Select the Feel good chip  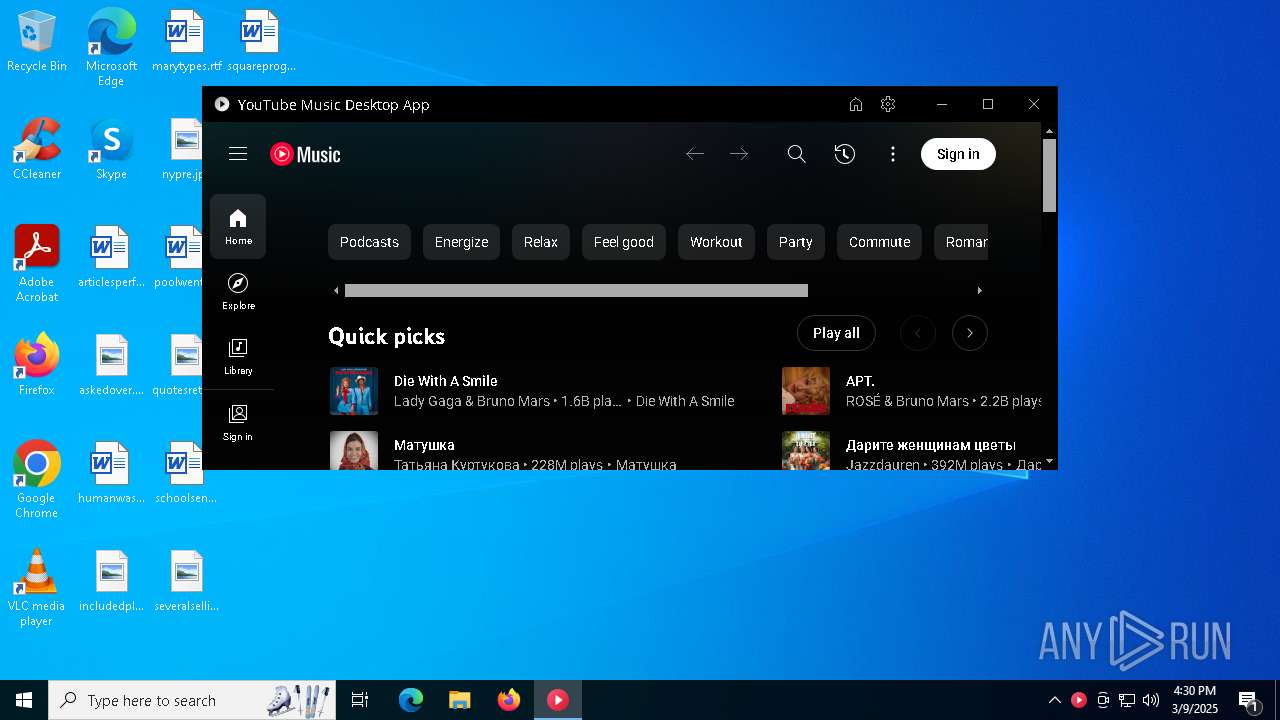point(624,242)
